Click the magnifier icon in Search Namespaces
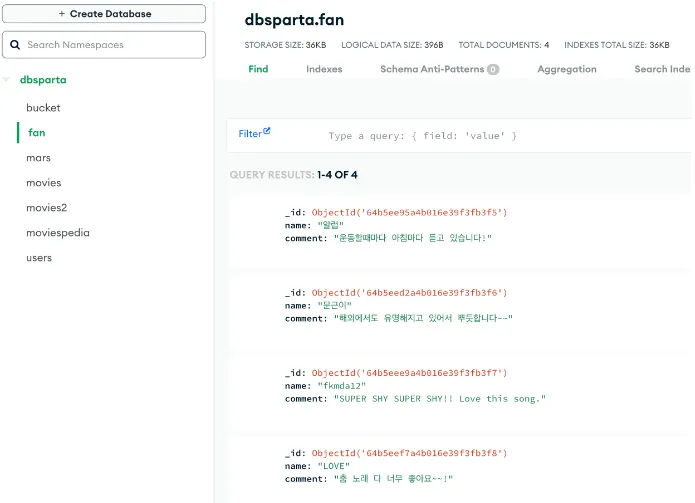The height and width of the screenshot is (503, 695). (15, 45)
